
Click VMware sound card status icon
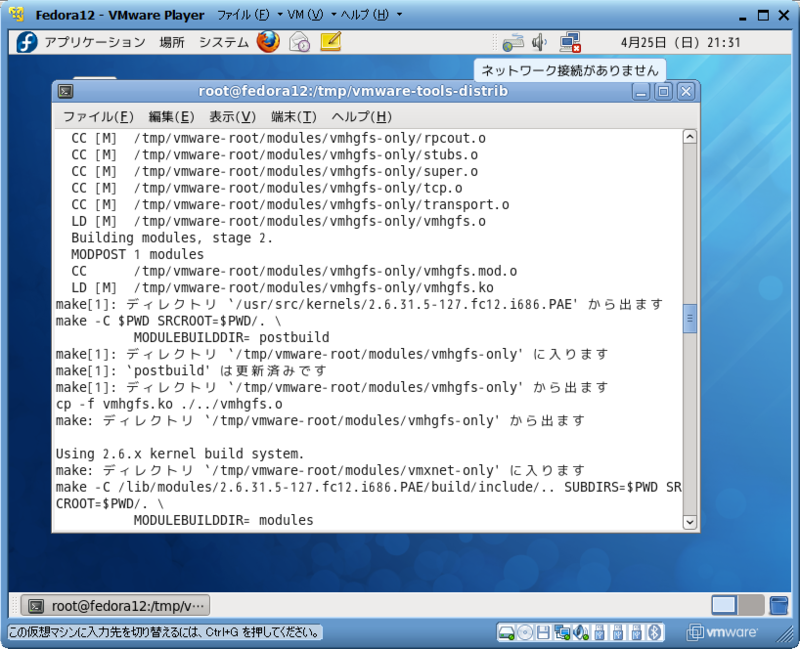pyautogui.click(x=581, y=633)
